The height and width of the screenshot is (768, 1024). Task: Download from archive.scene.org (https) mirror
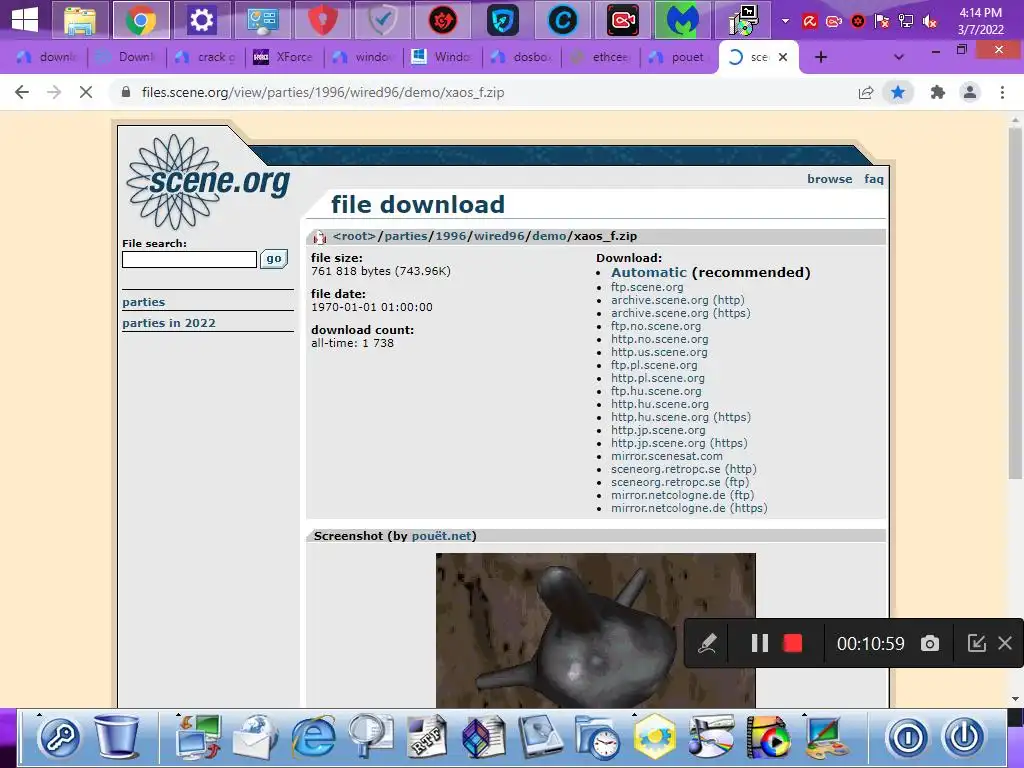point(680,313)
